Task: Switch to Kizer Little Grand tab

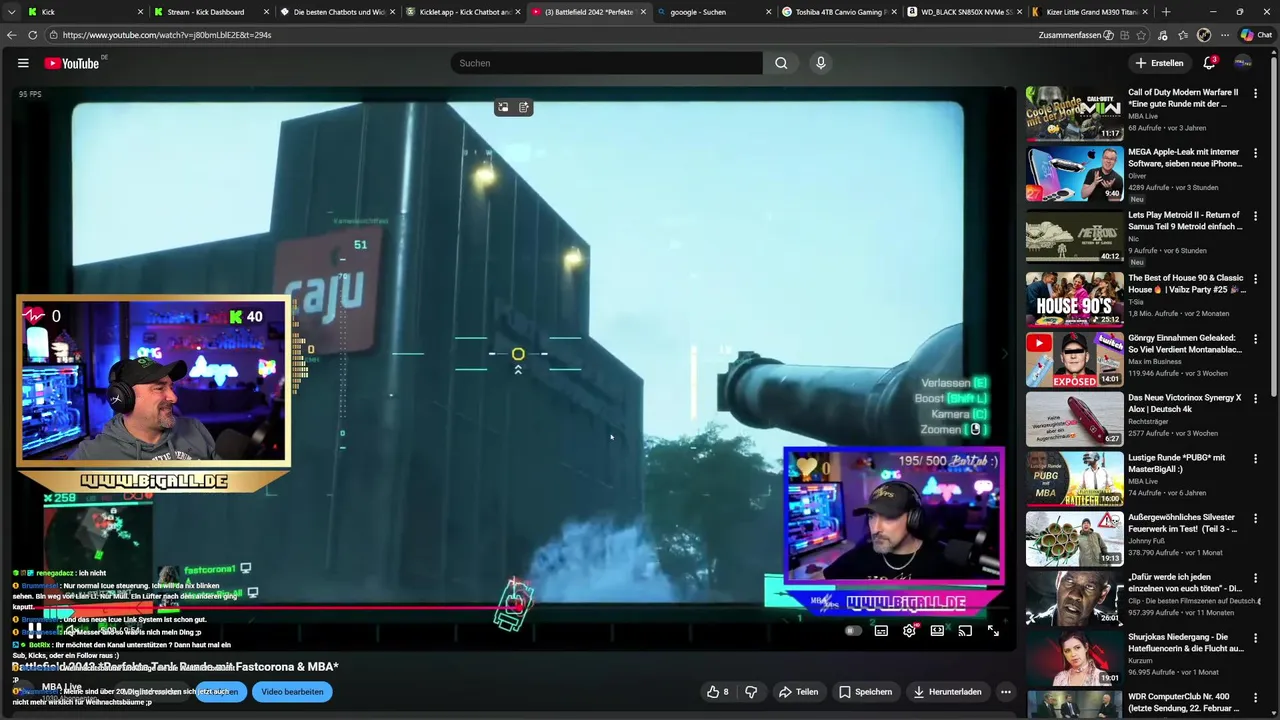Action: (x=1090, y=12)
